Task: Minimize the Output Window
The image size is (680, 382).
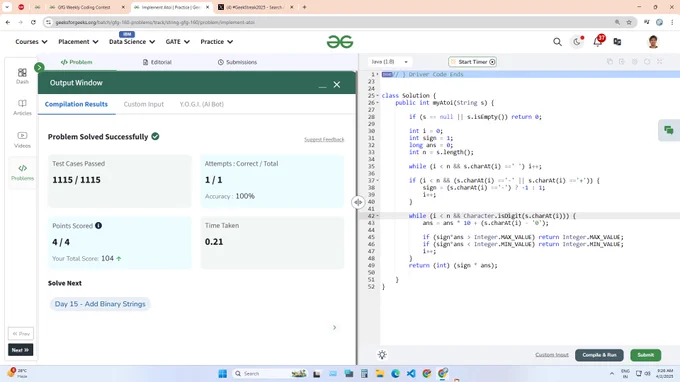Action: pyautogui.click(x=322, y=86)
